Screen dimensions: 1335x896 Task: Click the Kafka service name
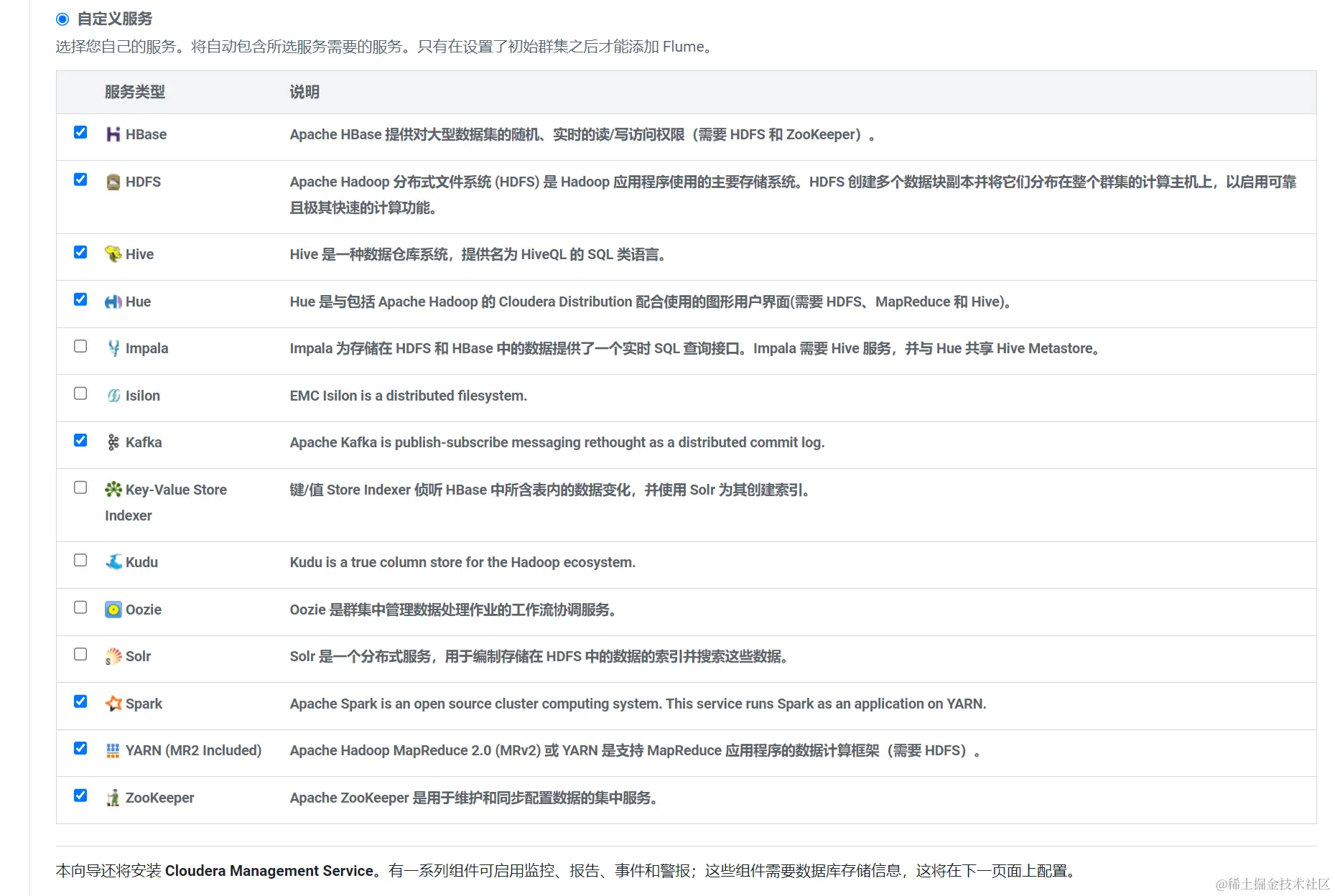pyautogui.click(x=144, y=442)
